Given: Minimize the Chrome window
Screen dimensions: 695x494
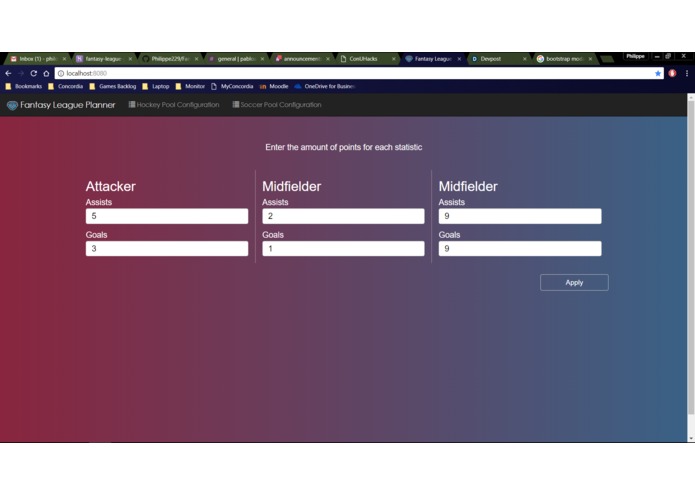Looking at the screenshot, I should 657,57.
